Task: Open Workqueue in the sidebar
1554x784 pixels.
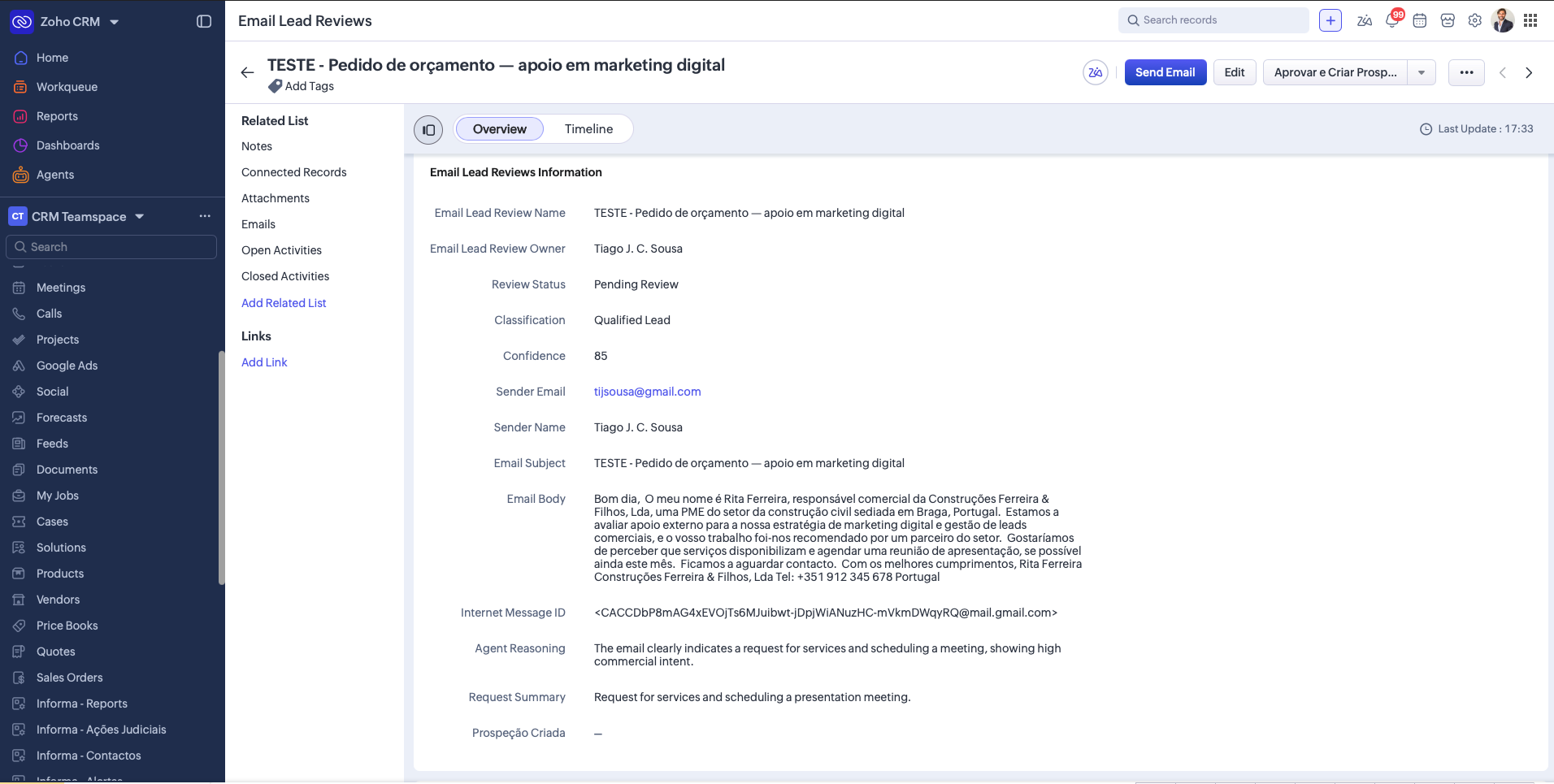Action: tap(67, 87)
